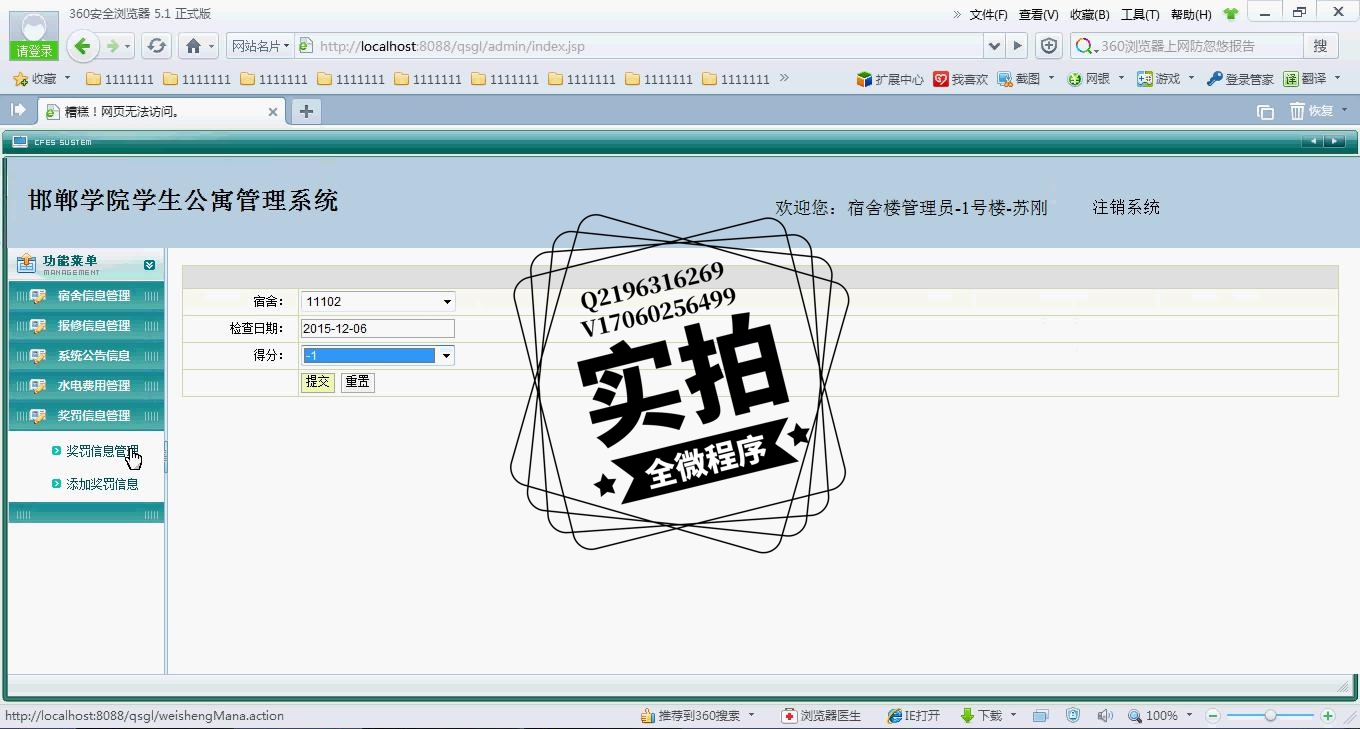Click 注销系统 to log out
1360x729 pixels.
[1126, 207]
